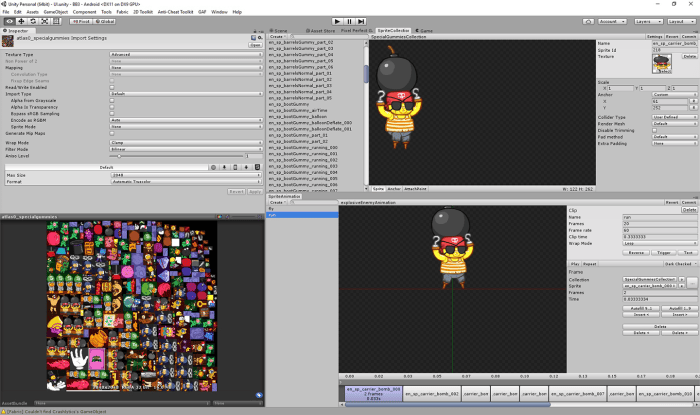Open the Layout dropdown
The height and width of the screenshot is (415, 700).
coord(681,21)
